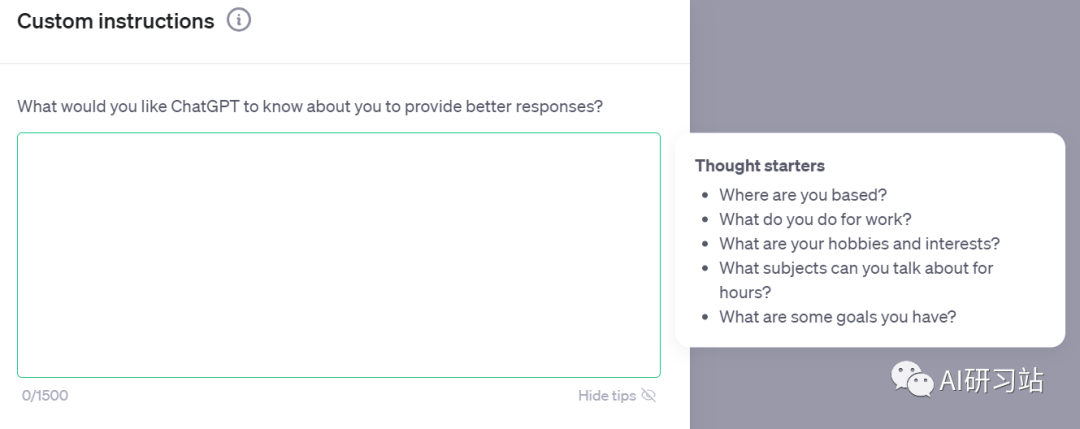This screenshot has height=429, width=1080.
Task: Select "What do you do for work?" tip
Action: [x=816, y=219]
